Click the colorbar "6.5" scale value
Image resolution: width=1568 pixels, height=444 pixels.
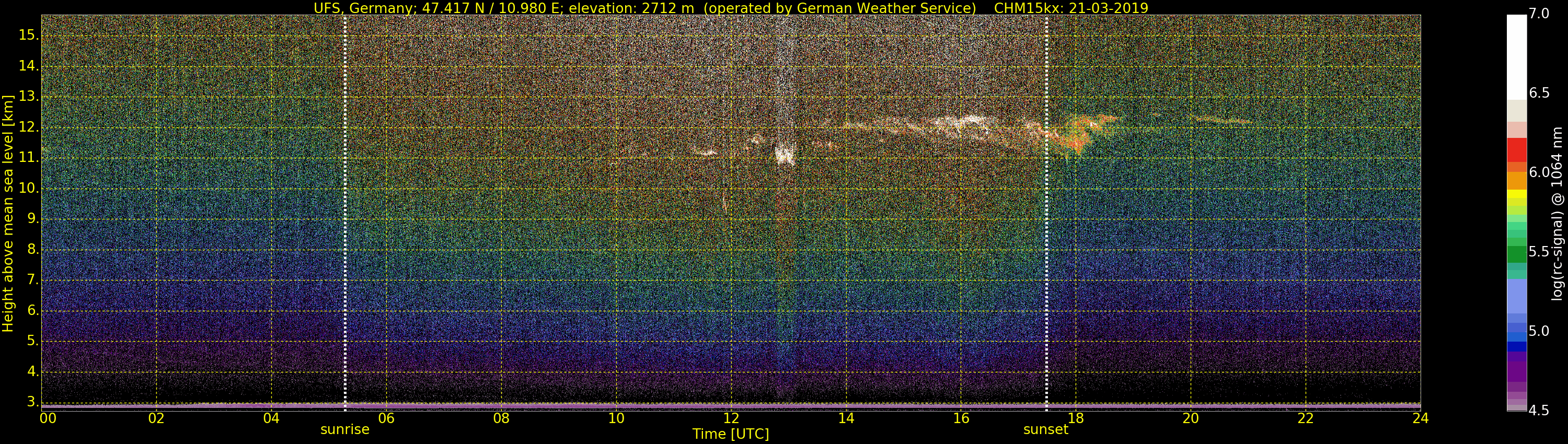click(1539, 93)
